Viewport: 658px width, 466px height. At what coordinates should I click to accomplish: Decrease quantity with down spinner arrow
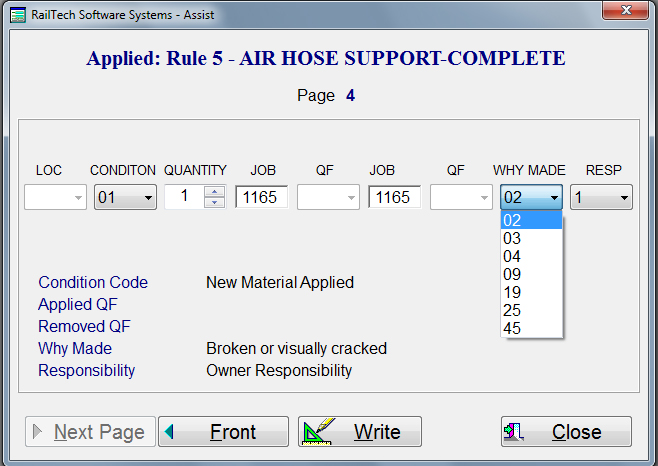point(214,203)
